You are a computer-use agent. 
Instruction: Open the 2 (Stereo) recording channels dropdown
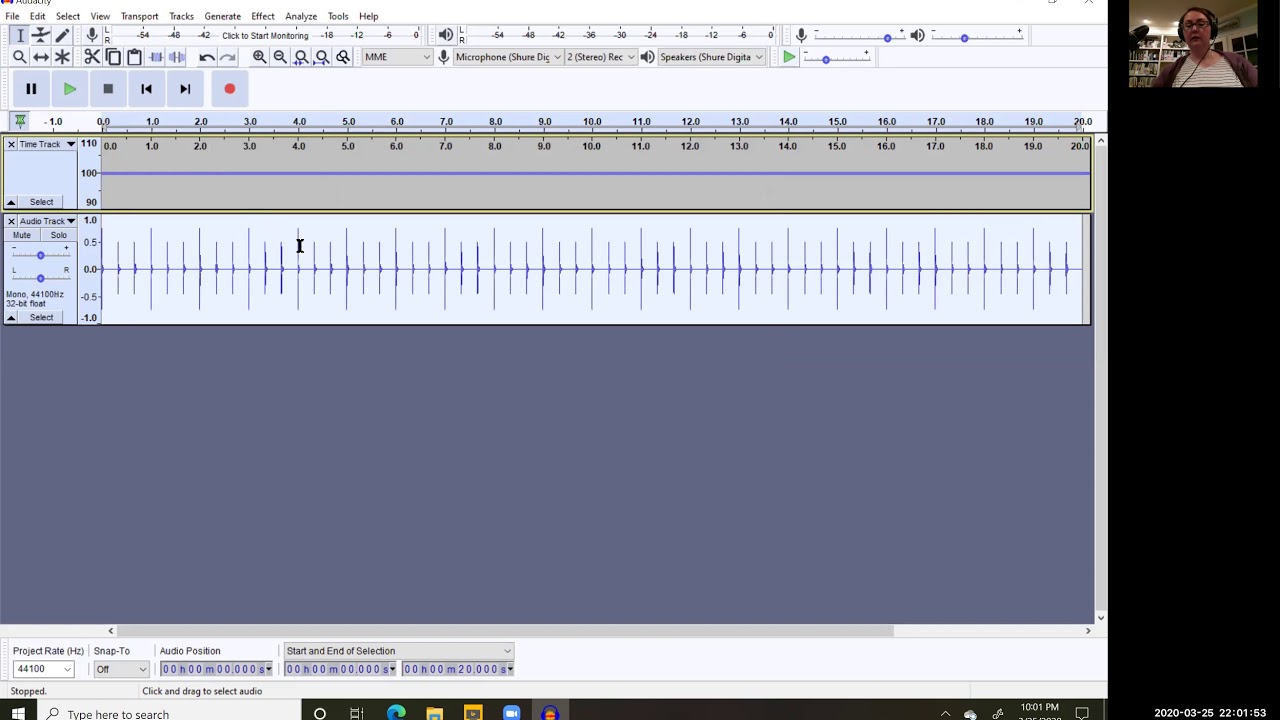click(x=601, y=57)
